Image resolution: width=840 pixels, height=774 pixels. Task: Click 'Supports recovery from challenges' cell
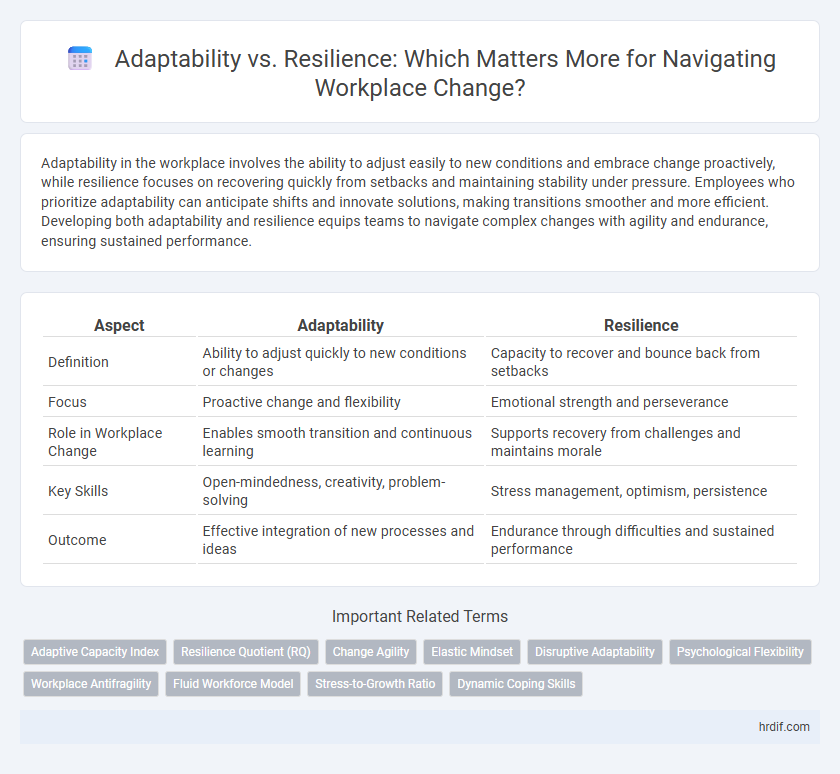(641, 442)
